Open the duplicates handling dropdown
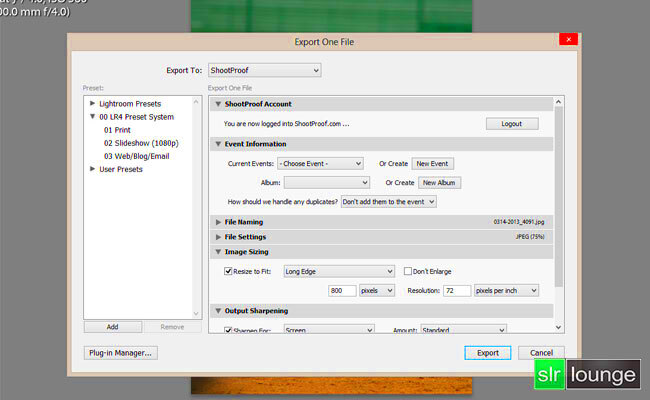650x400 pixels. (x=388, y=202)
